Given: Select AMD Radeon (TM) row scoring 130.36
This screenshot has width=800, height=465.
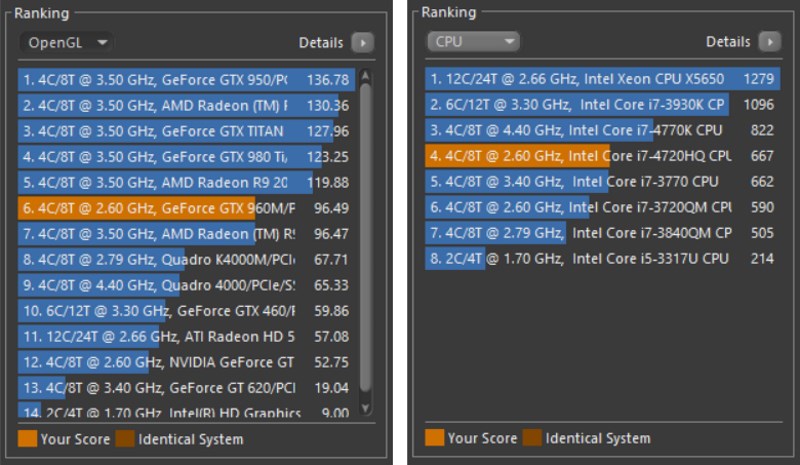Looking at the screenshot, I should coord(187,106).
